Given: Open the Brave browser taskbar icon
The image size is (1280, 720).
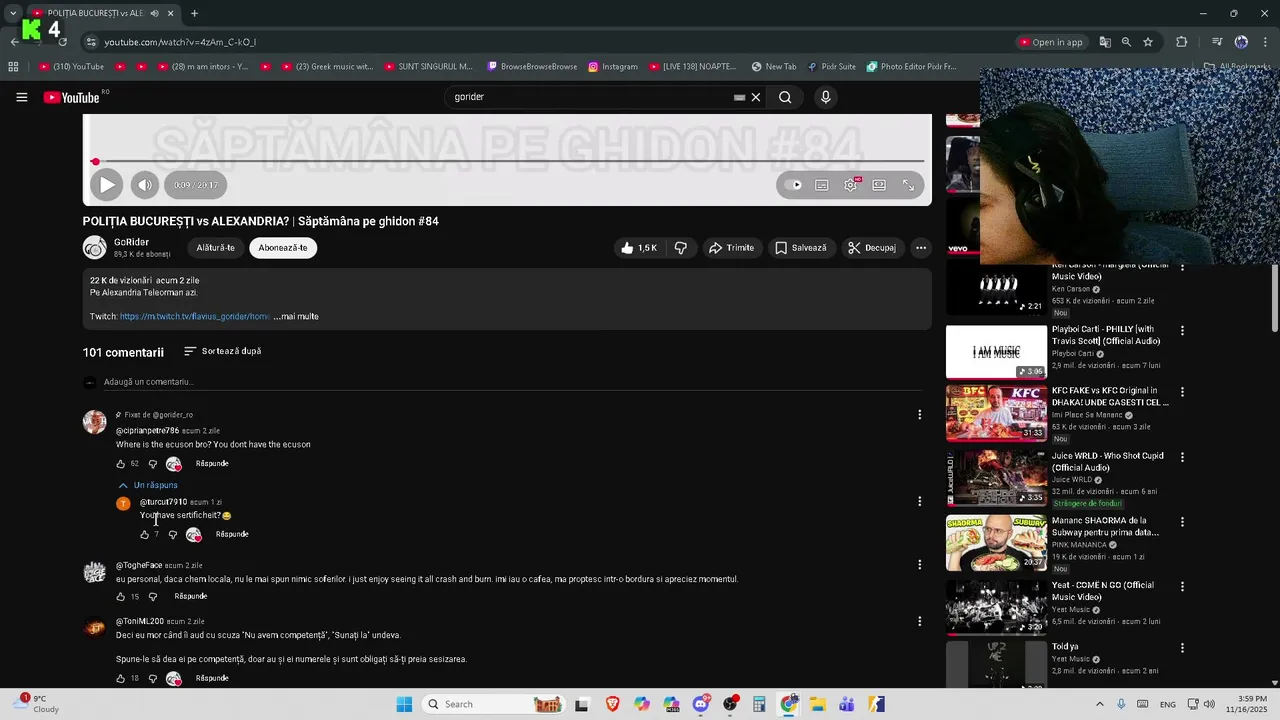Looking at the screenshot, I should 611,705.
